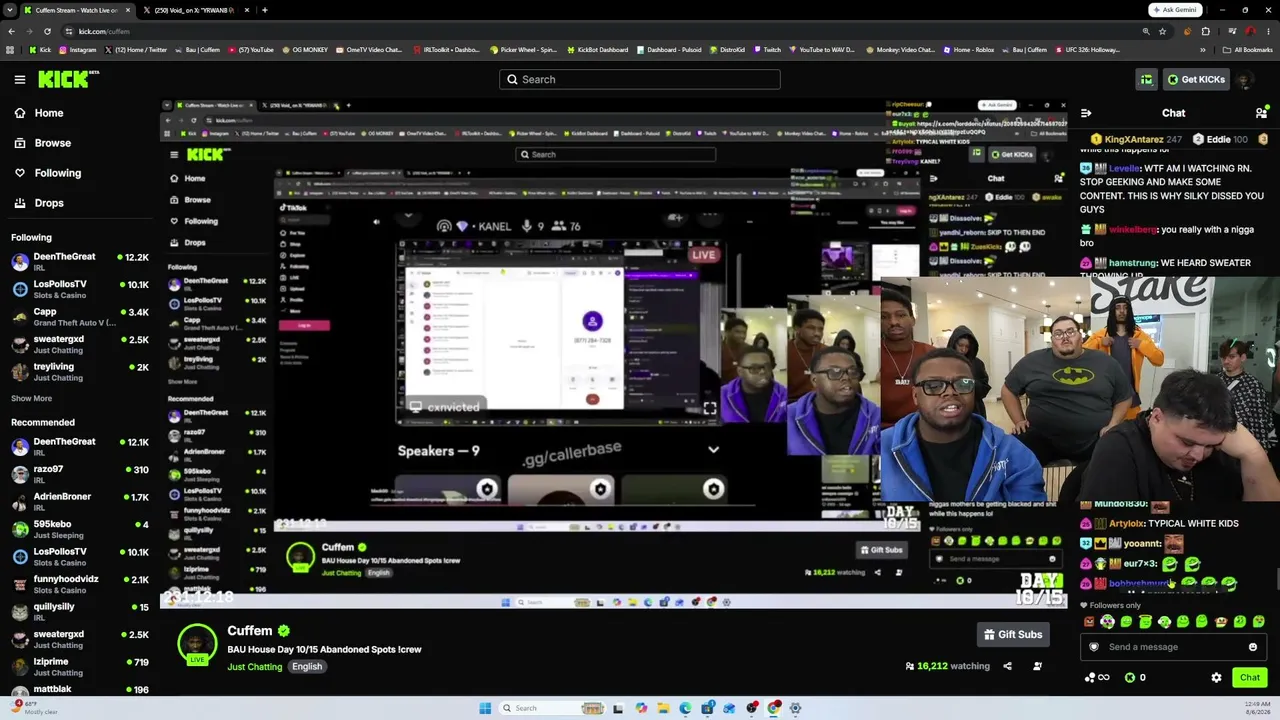Open the DistroKid bookmark
The height and width of the screenshot is (720, 1280).
729,50
